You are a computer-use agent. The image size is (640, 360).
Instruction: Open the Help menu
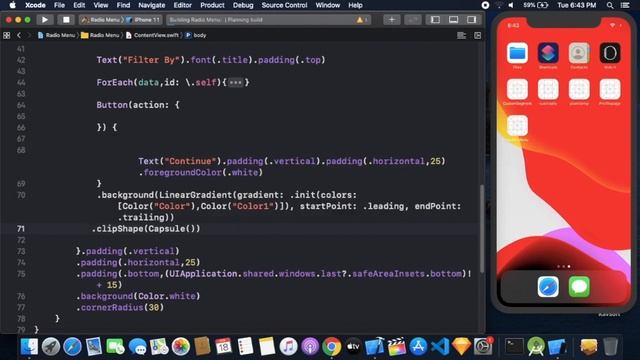pos(355,5)
